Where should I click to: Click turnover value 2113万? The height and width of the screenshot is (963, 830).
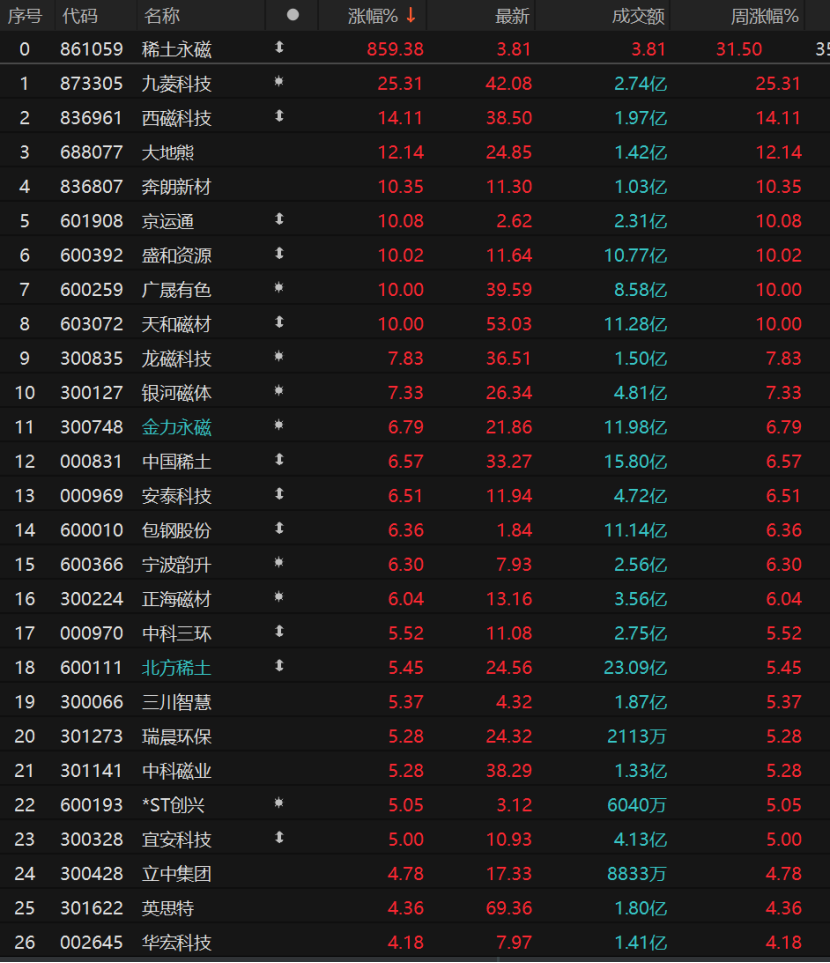coord(636,737)
